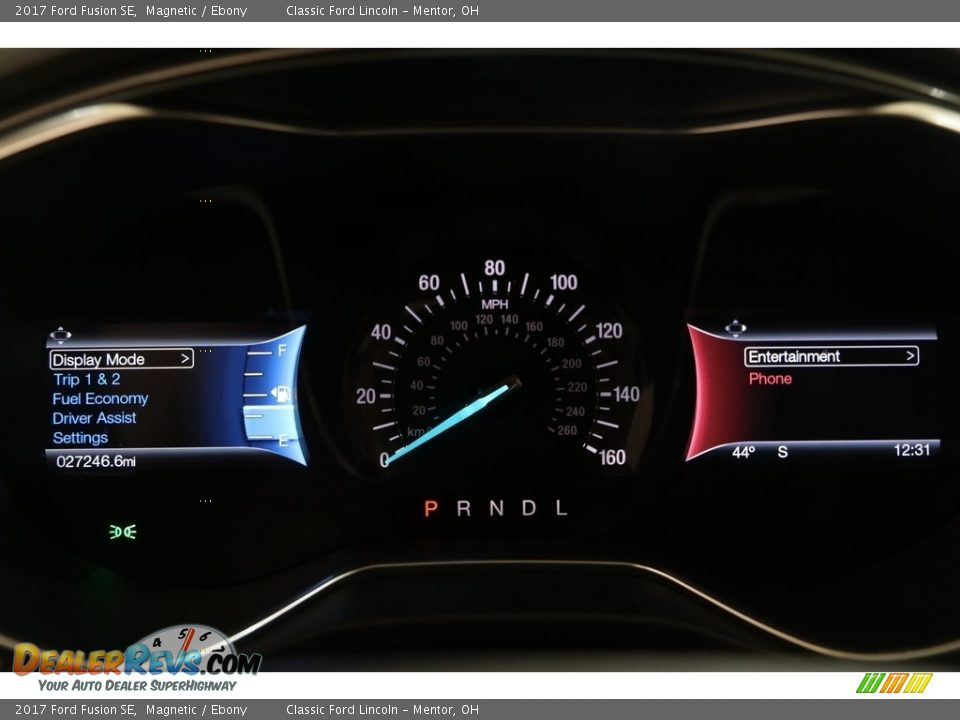Click the 44° outside temperature reading

click(x=743, y=452)
